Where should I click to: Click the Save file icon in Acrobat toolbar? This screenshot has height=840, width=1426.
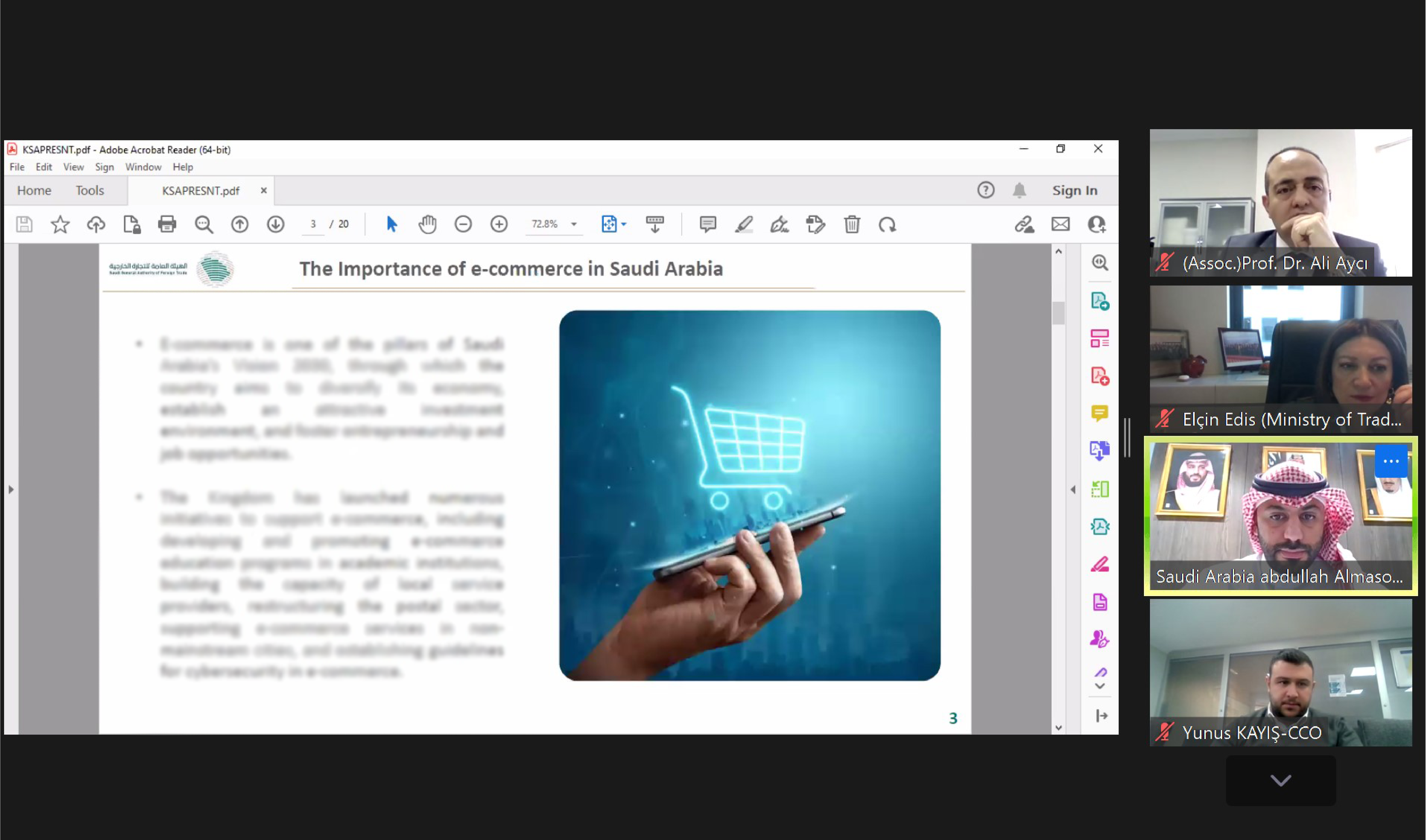pos(24,224)
